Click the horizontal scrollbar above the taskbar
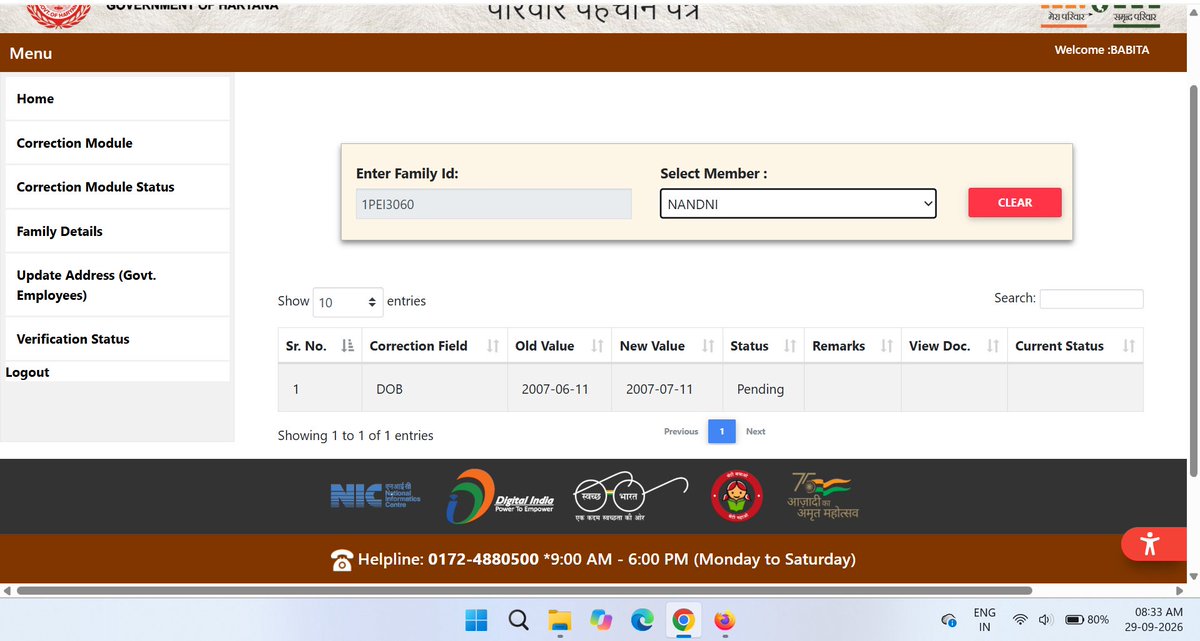The width and height of the screenshot is (1200, 641). (523, 591)
